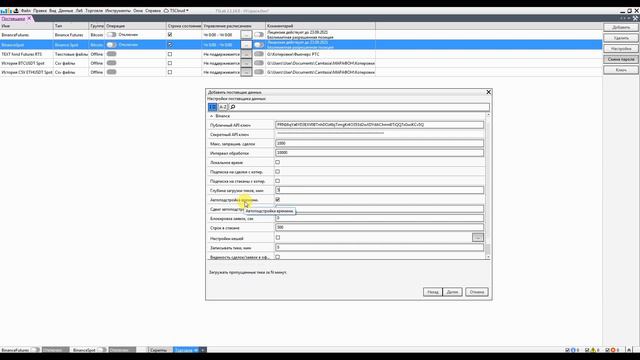Check status line box for История CSV ETHUSDT Spot

click(170, 72)
